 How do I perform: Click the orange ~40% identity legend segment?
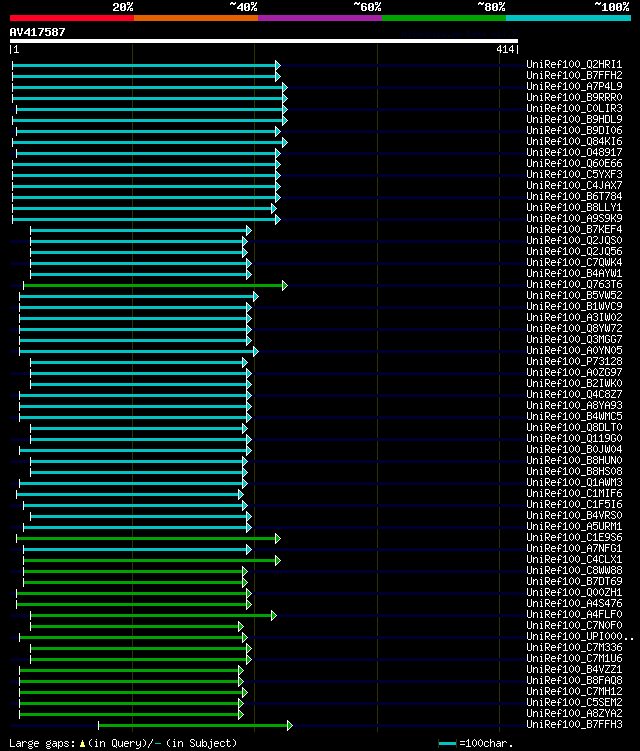pyautogui.click(x=196, y=18)
